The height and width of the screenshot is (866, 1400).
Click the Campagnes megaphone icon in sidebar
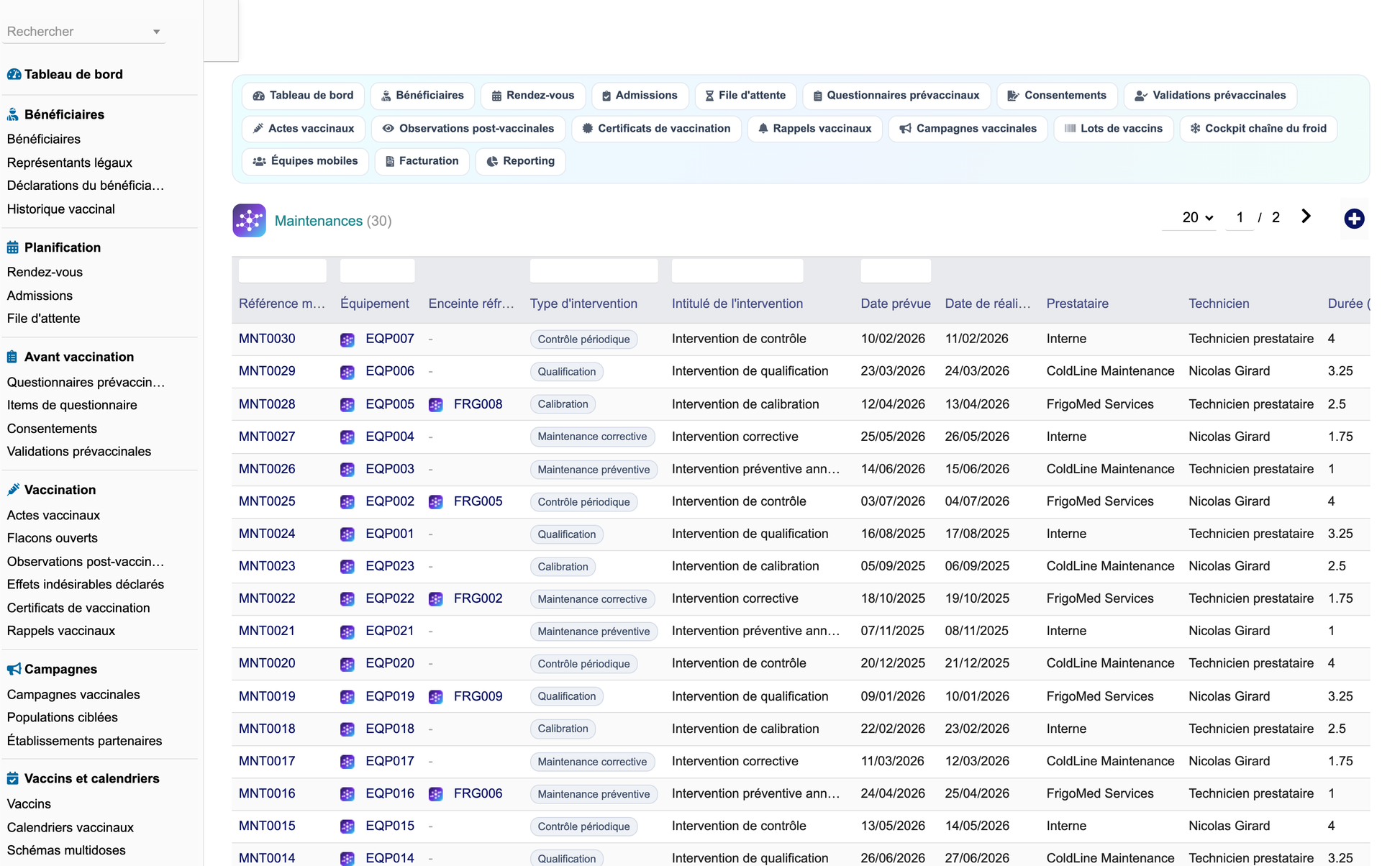coord(14,669)
